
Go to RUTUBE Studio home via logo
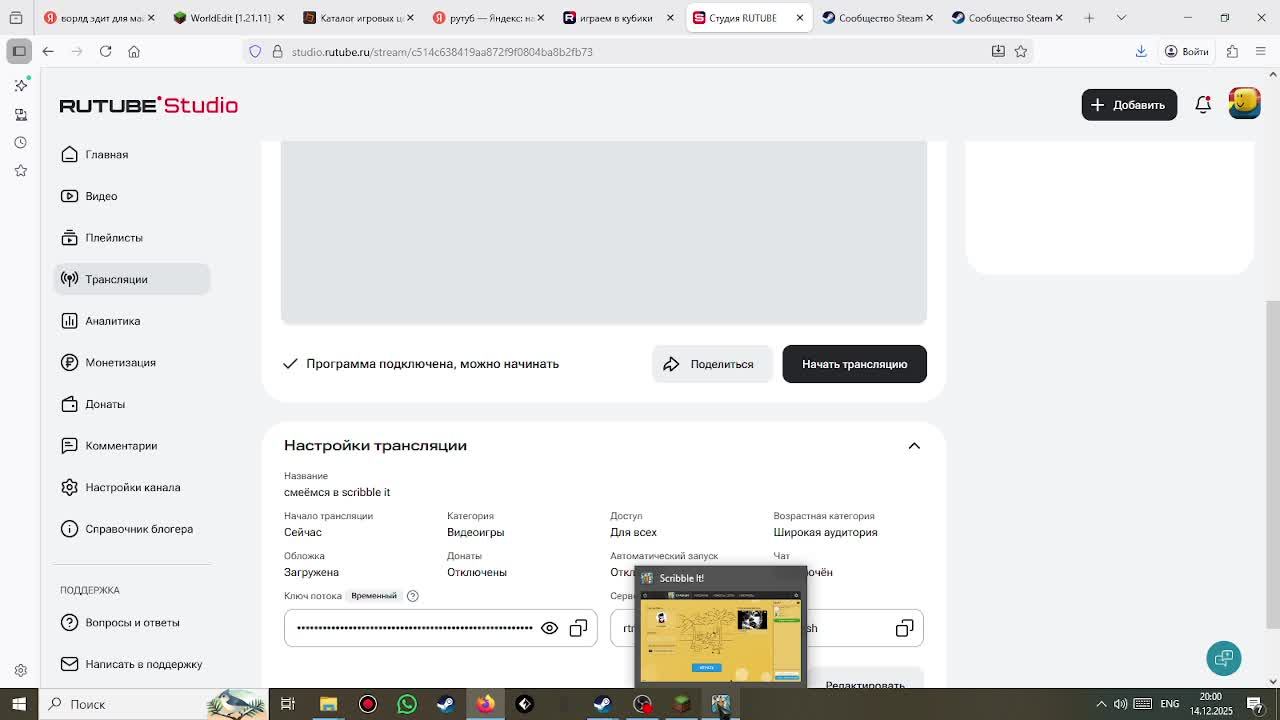coord(148,105)
